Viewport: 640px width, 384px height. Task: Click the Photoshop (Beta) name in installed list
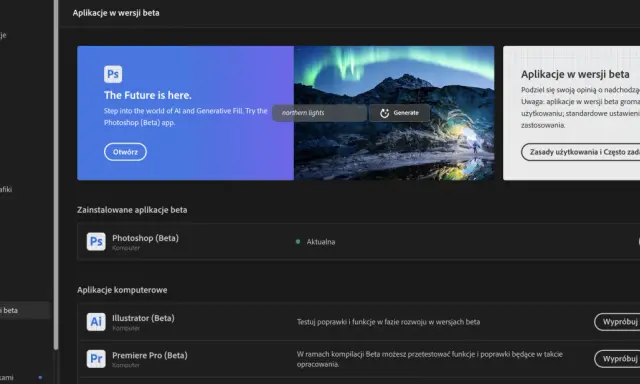coord(145,238)
